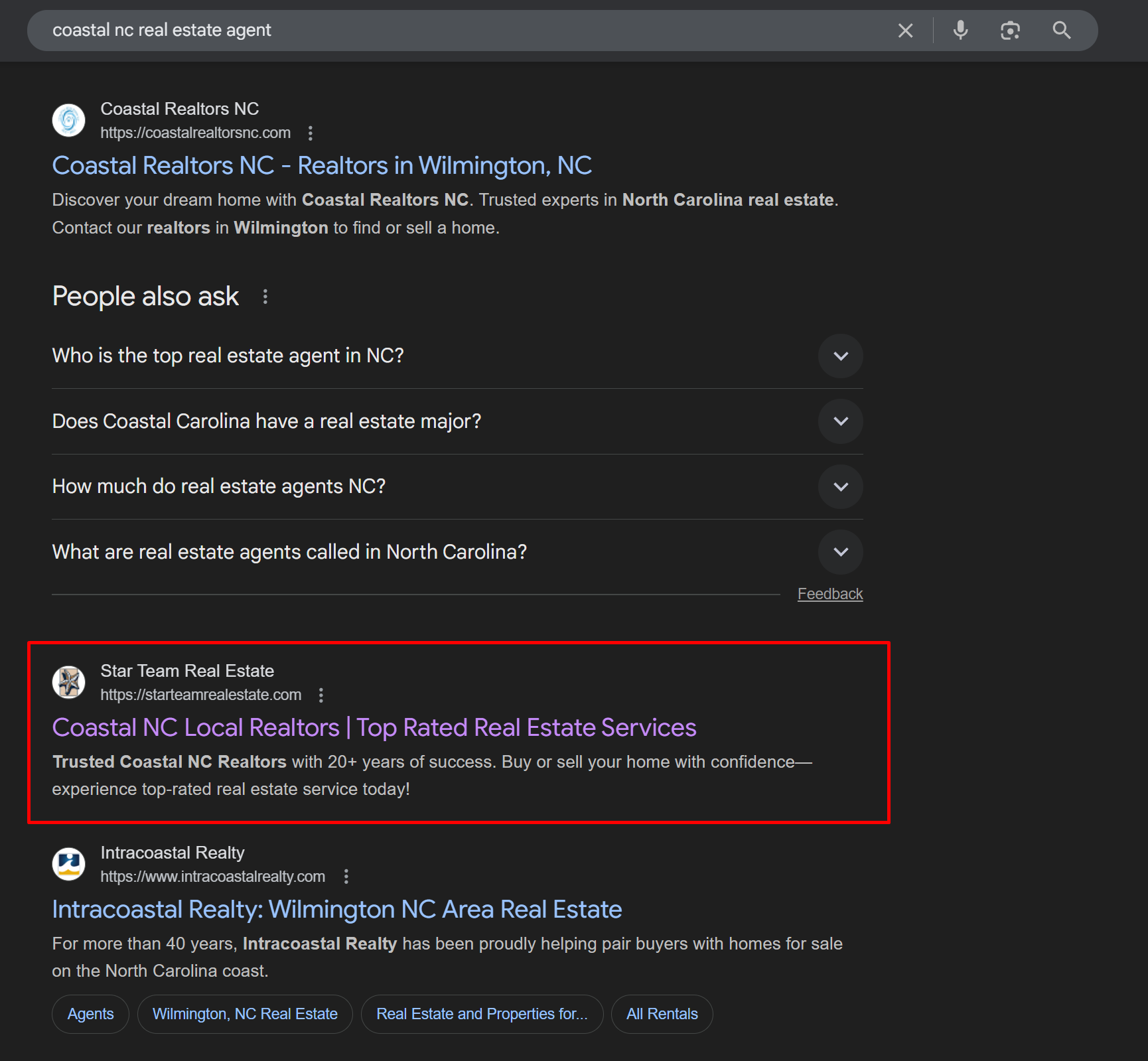Submit query with the magnifying glass icon

pyautogui.click(x=1062, y=31)
